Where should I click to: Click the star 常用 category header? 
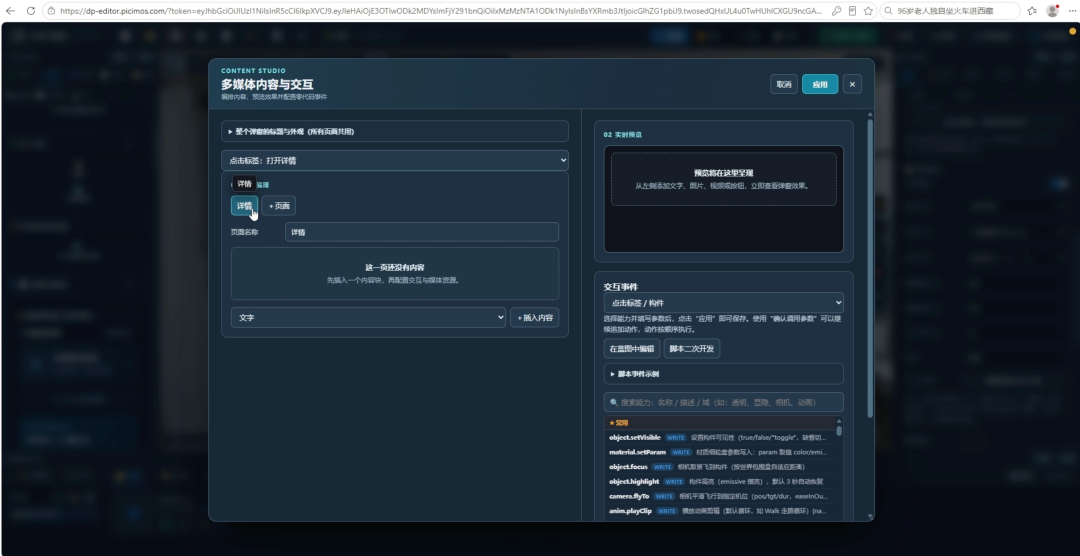point(719,422)
